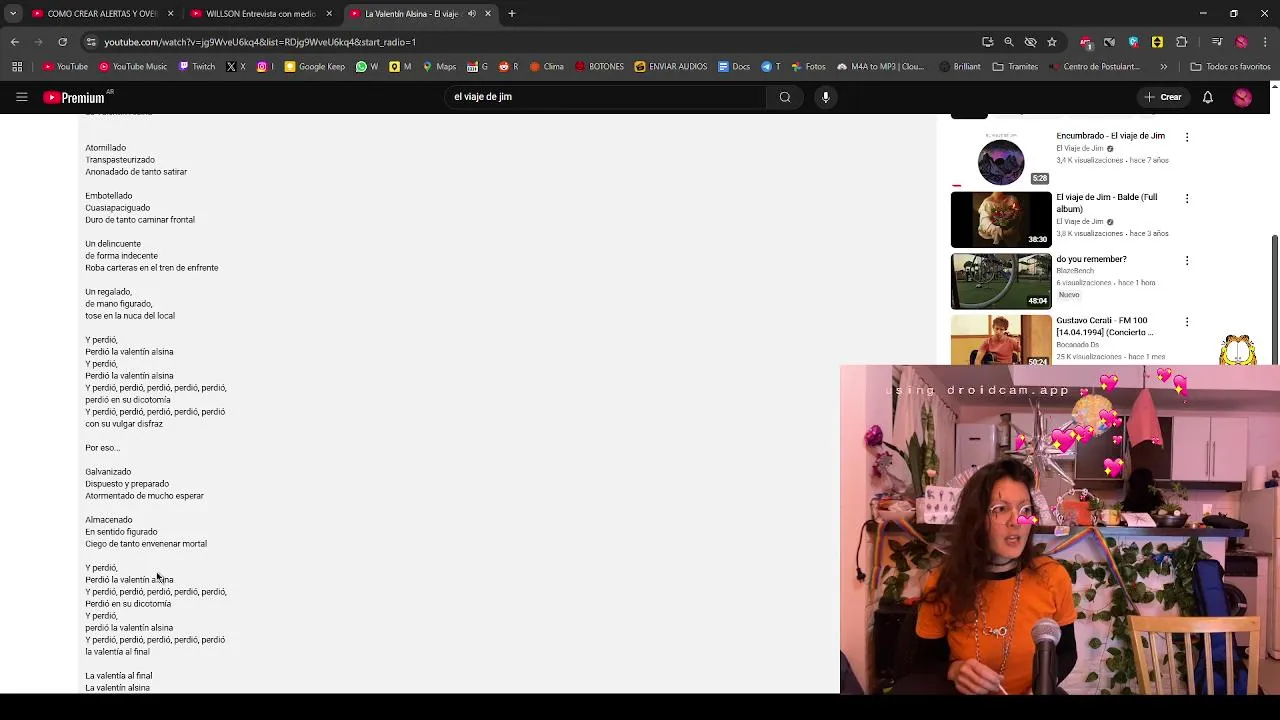
Task: Open Centro de Postulant bookmark
Action: coord(1094,67)
